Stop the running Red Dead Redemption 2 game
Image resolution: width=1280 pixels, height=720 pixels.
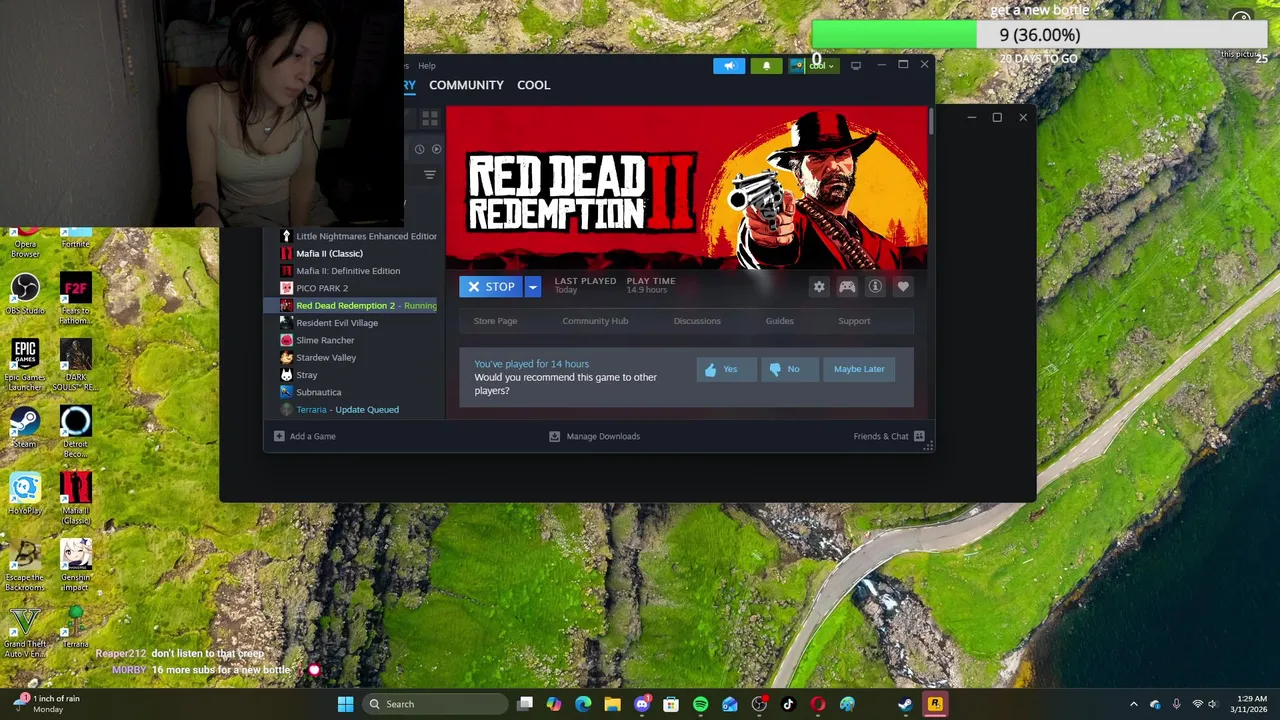491,287
